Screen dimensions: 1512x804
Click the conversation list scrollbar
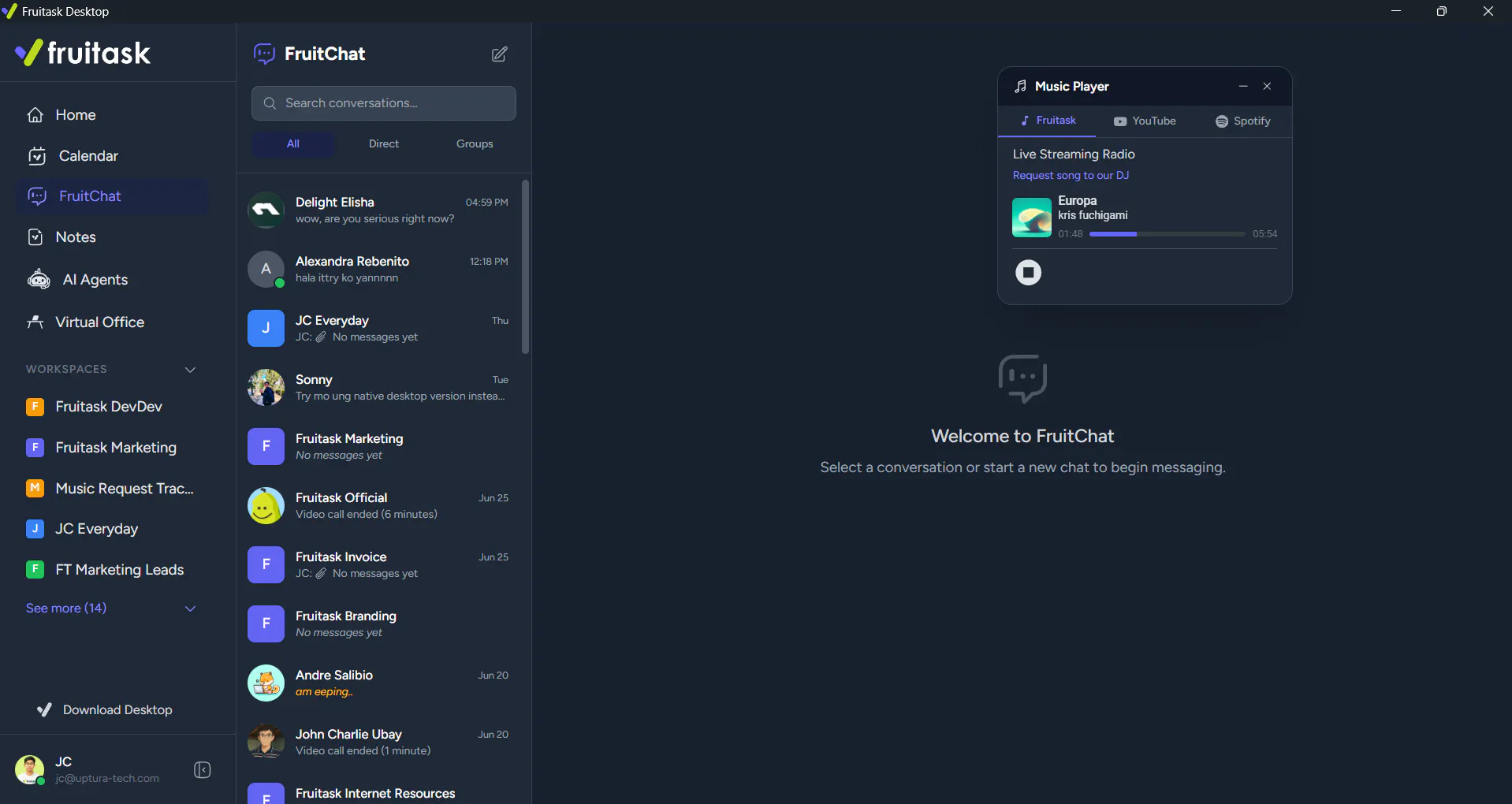point(525,267)
